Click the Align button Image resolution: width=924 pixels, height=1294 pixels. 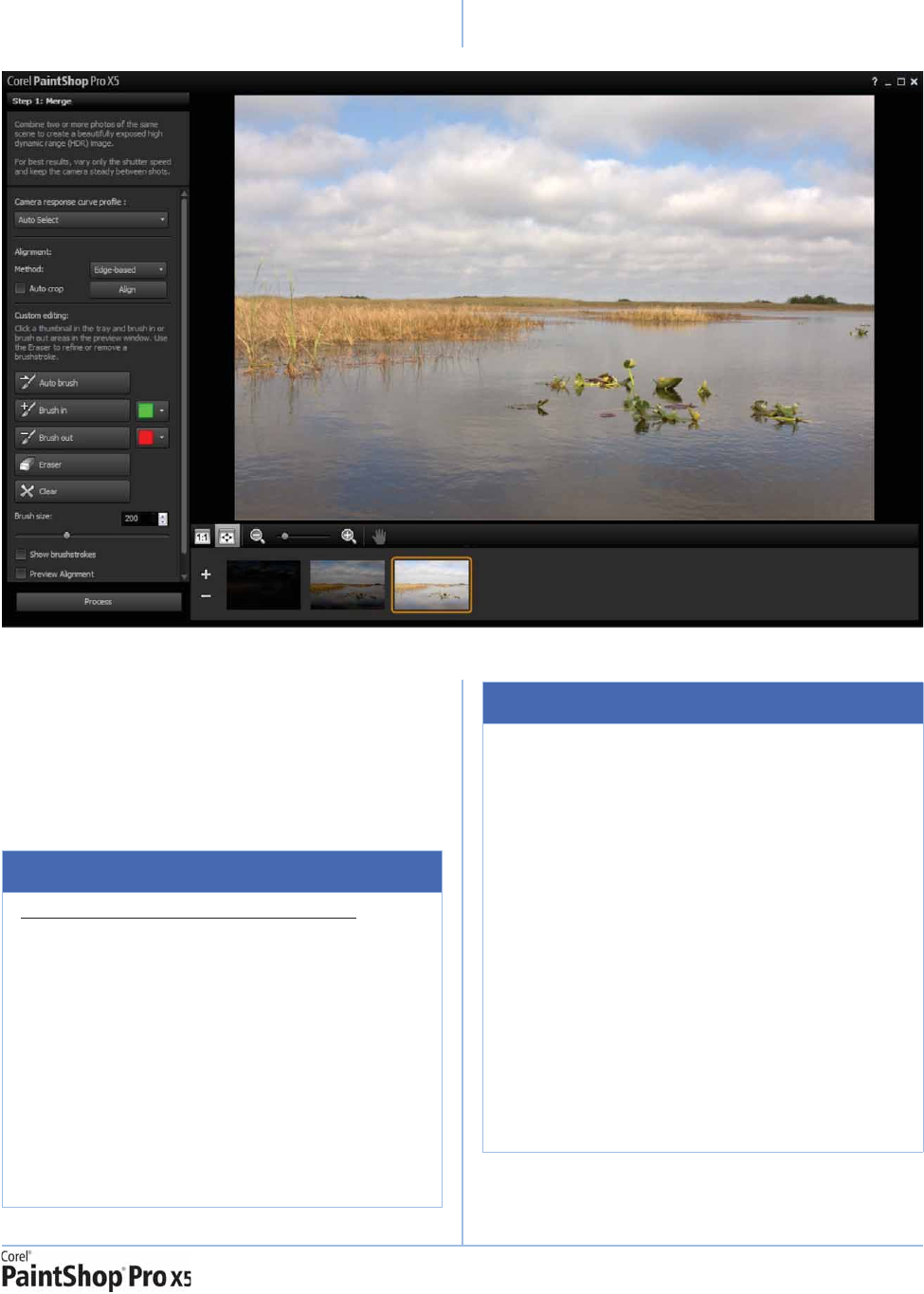point(128,289)
